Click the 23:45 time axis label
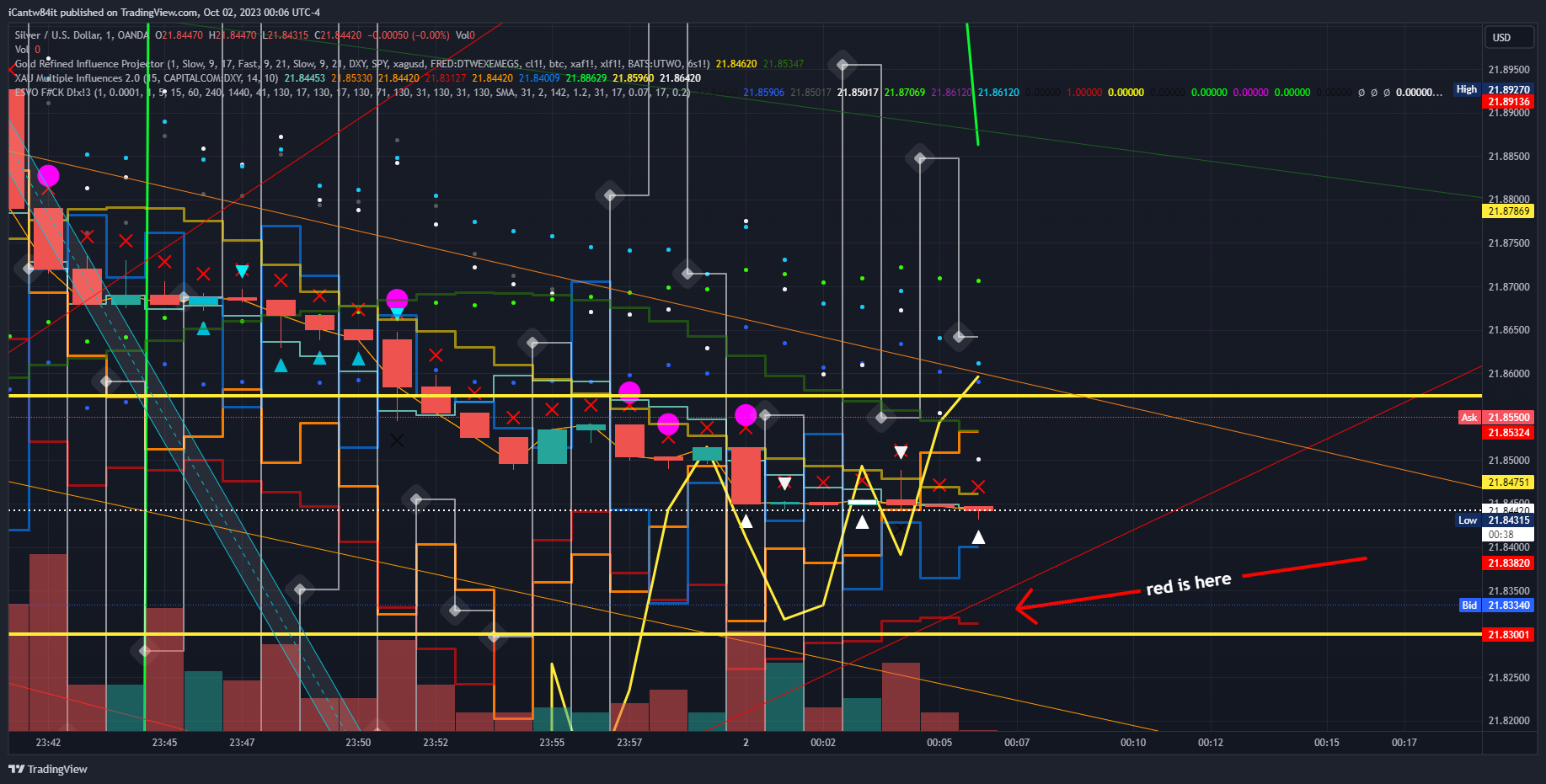1546x784 pixels. pyautogui.click(x=164, y=743)
